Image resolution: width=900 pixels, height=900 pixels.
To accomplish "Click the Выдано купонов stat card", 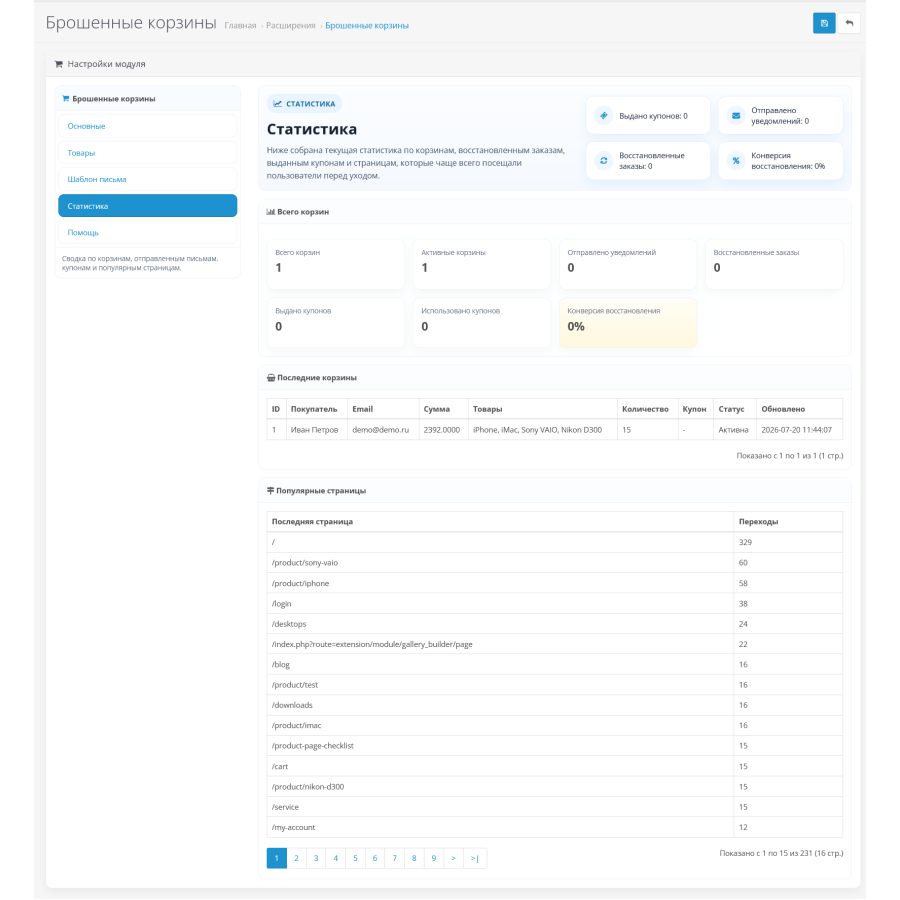I will point(336,323).
